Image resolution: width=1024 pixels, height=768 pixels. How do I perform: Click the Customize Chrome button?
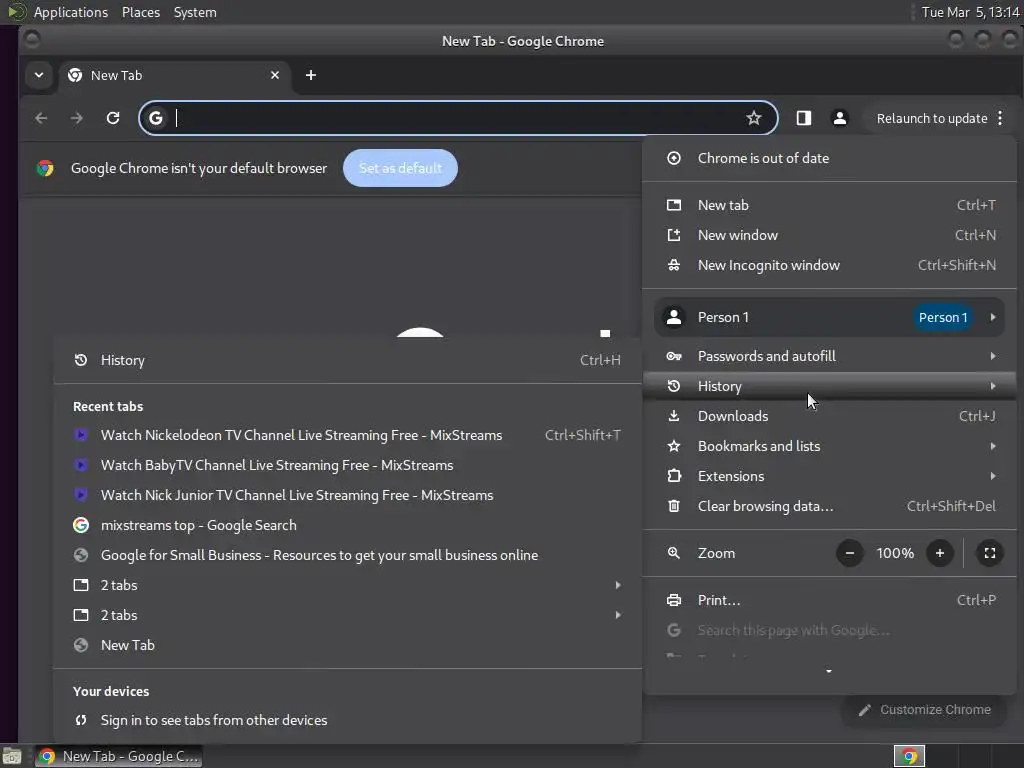(925, 710)
